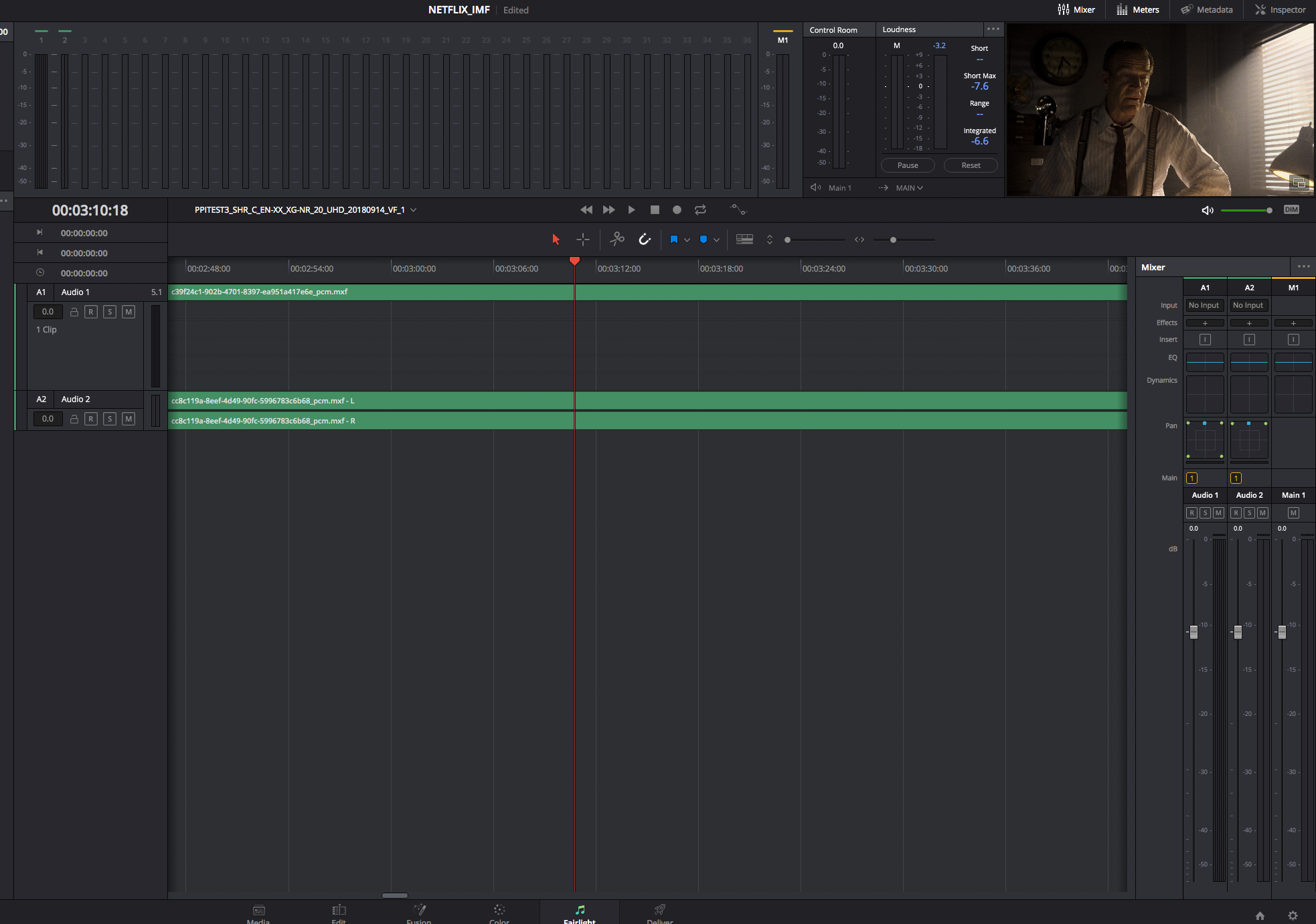Open the Inspector panel

click(x=1280, y=10)
